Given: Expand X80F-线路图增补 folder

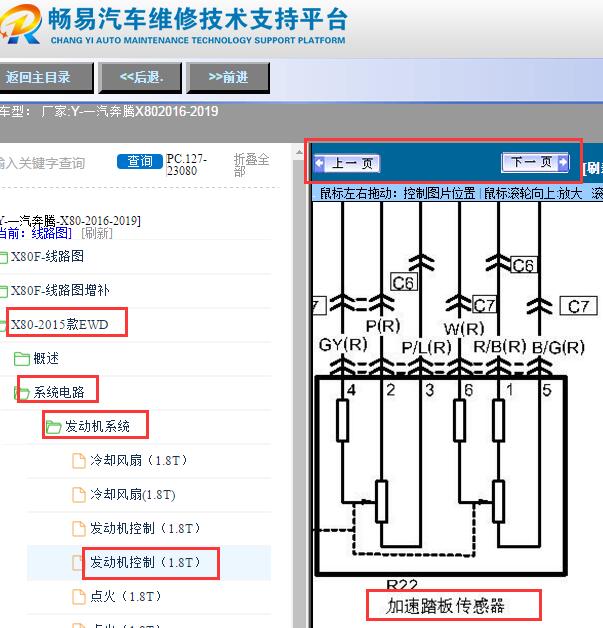Looking at the screenshot, I should point(60,290).
